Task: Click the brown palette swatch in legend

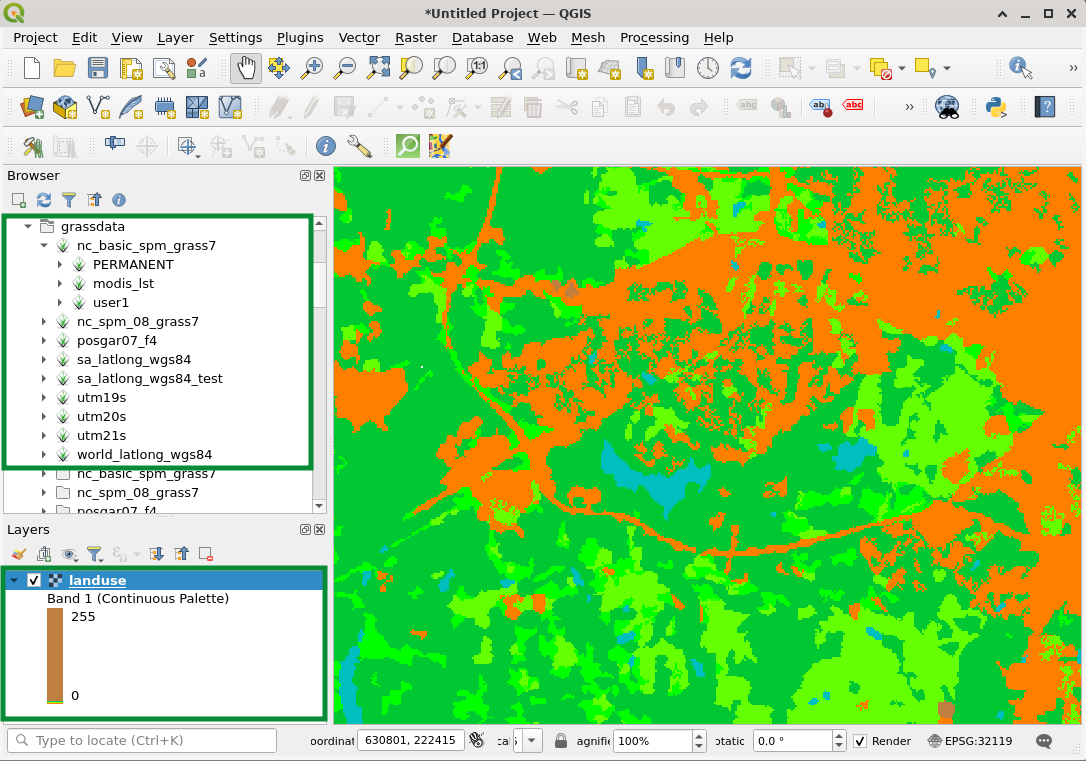Action: coord(55,655)
